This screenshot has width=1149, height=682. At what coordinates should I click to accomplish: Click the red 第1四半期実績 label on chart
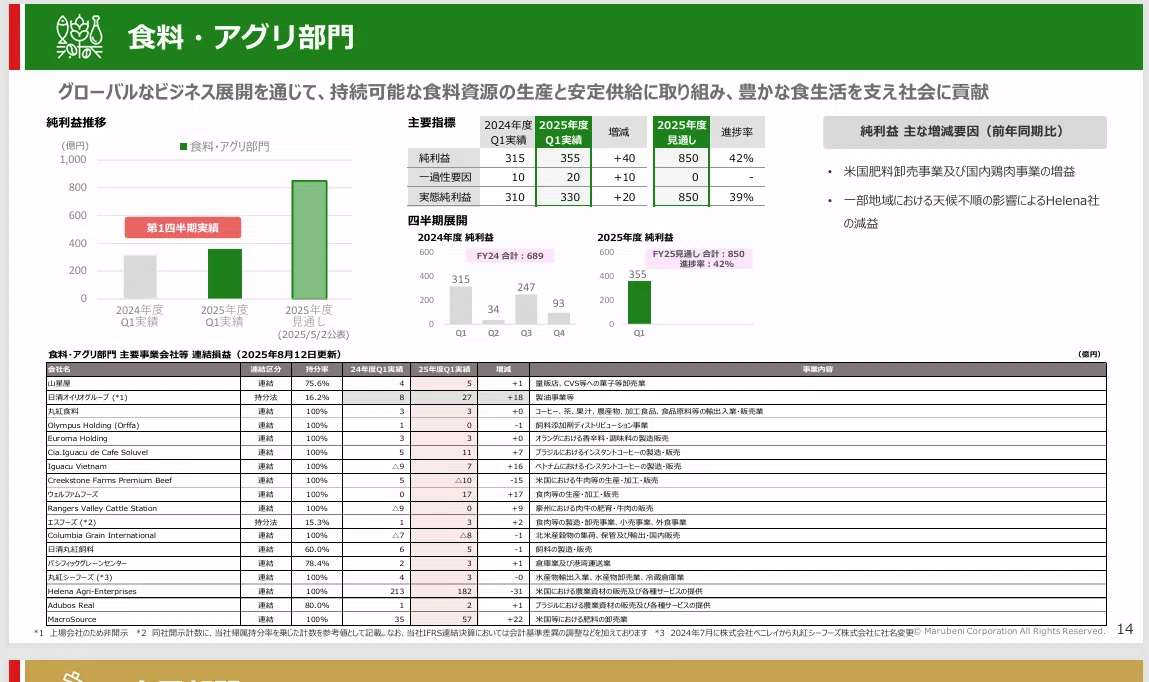coord(182,228)
